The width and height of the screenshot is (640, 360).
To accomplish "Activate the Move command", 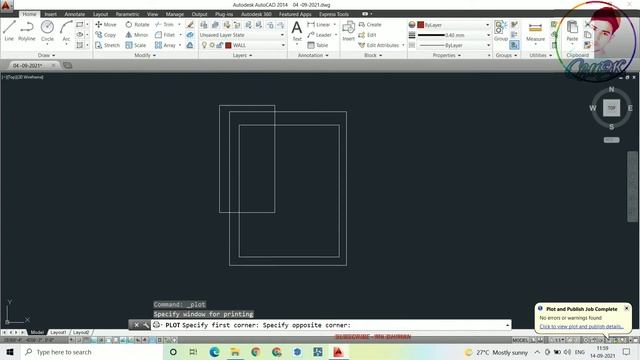I will [106, 24].
